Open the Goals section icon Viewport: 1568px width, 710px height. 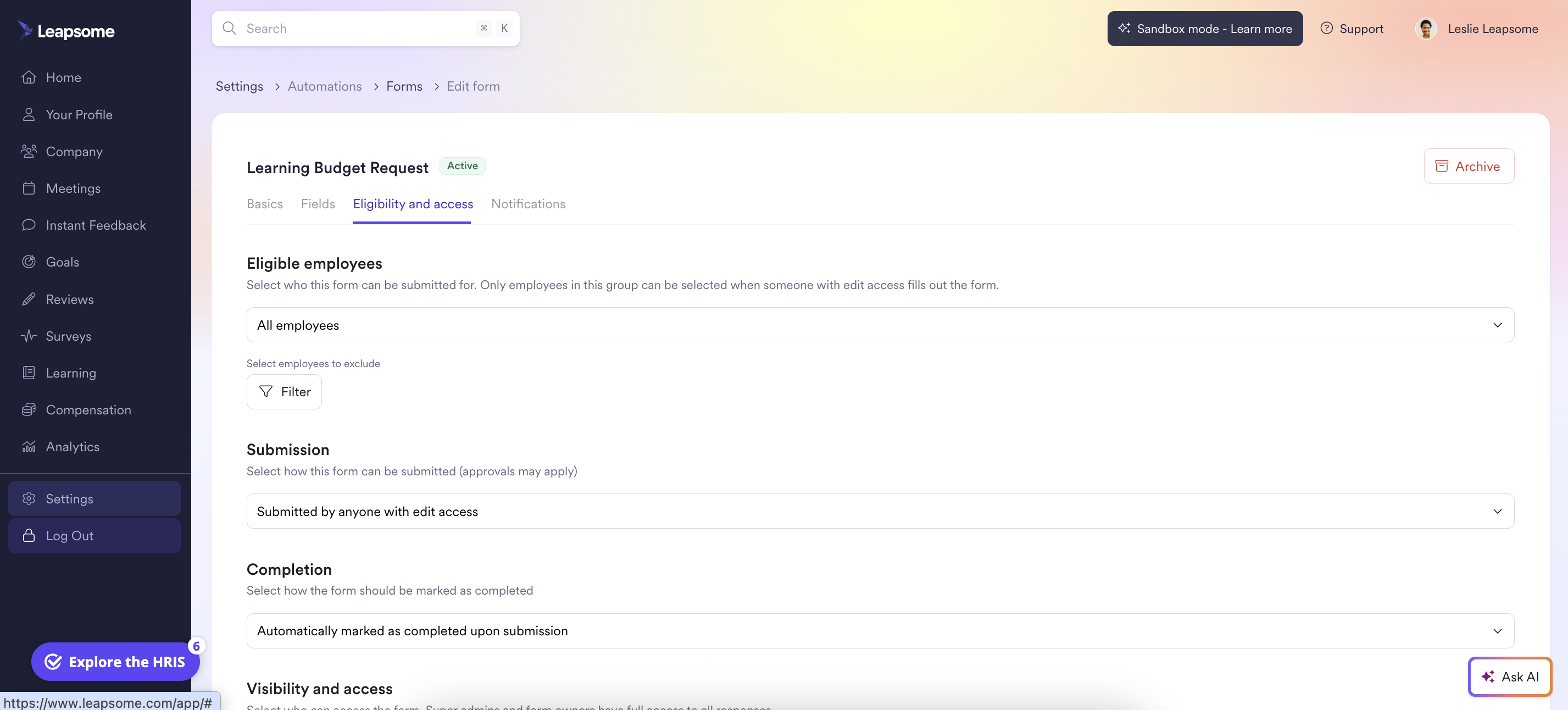[29, 261]
